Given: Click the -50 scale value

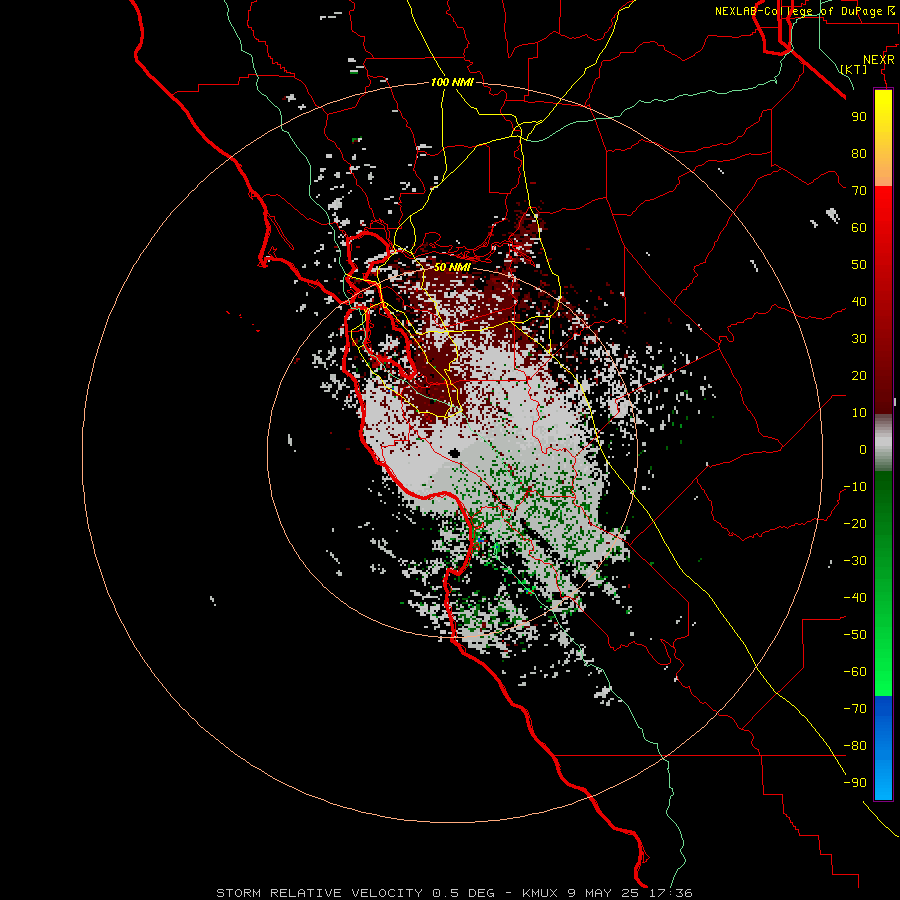Looking at the screenshot, I should coord(855,635).
